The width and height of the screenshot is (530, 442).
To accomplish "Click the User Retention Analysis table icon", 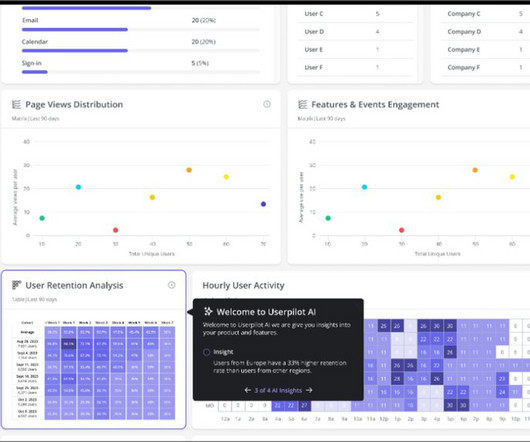I will 17,285.
